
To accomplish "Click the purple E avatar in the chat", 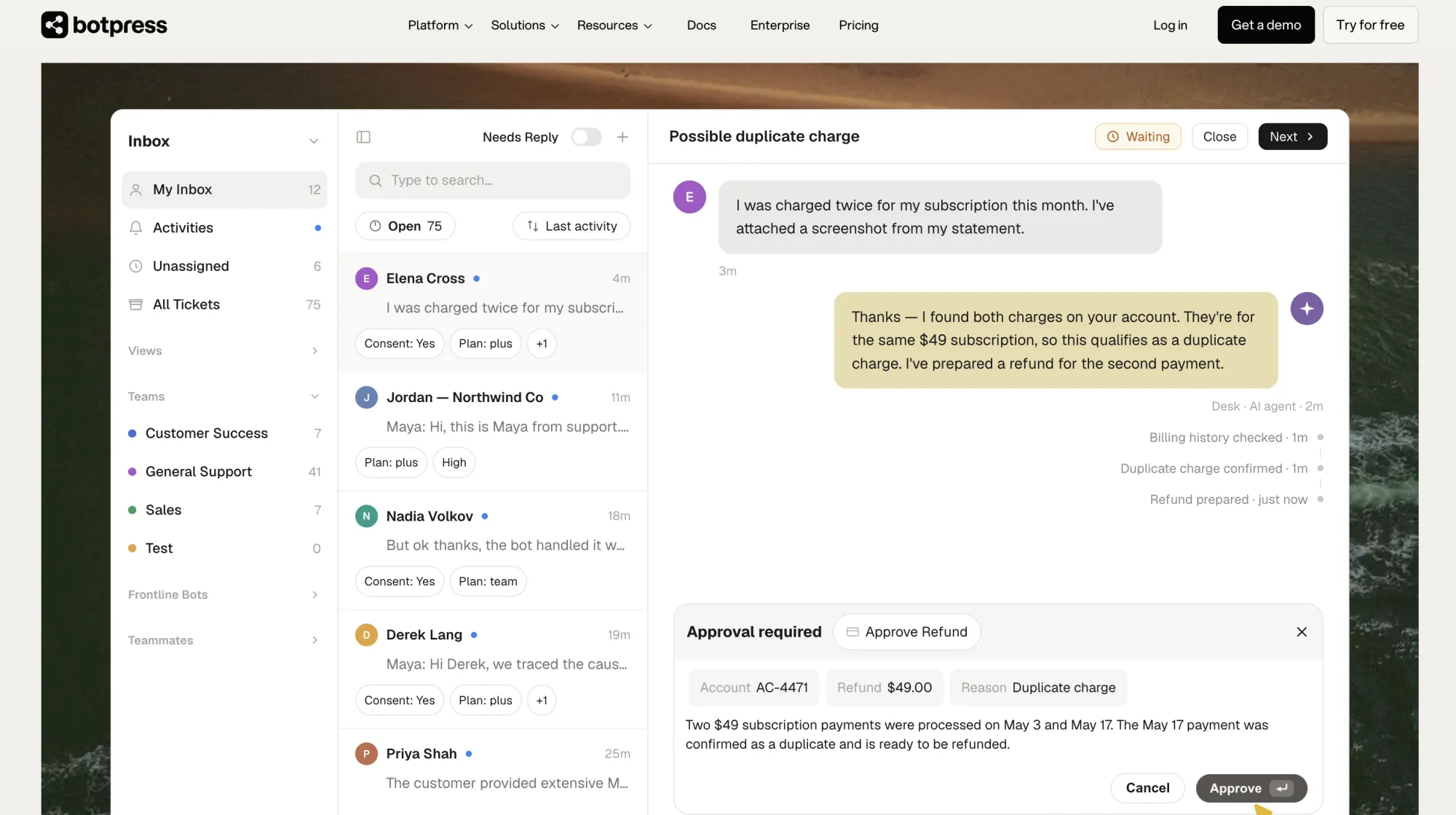I will 689,197.
